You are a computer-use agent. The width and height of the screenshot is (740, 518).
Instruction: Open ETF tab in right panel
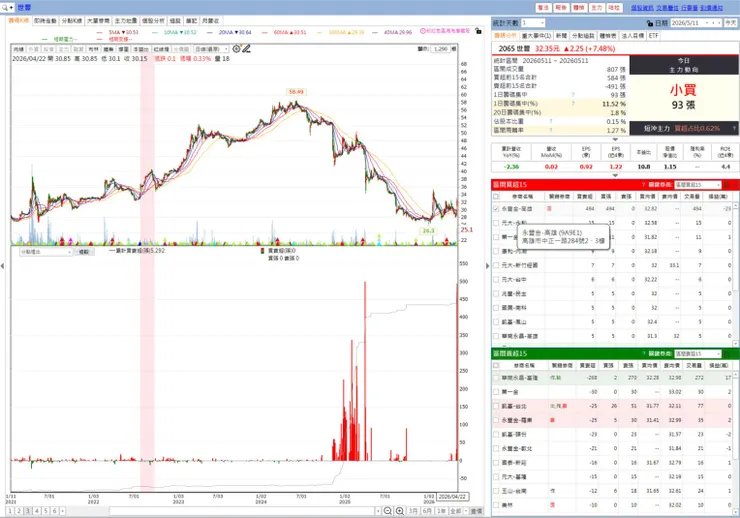[x=653, y=36]
